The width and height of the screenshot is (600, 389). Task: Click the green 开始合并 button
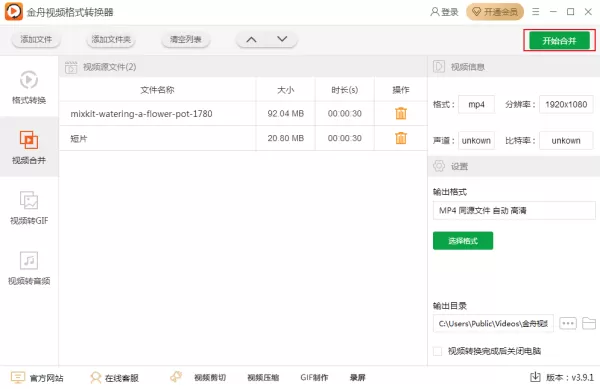(559, 41)
